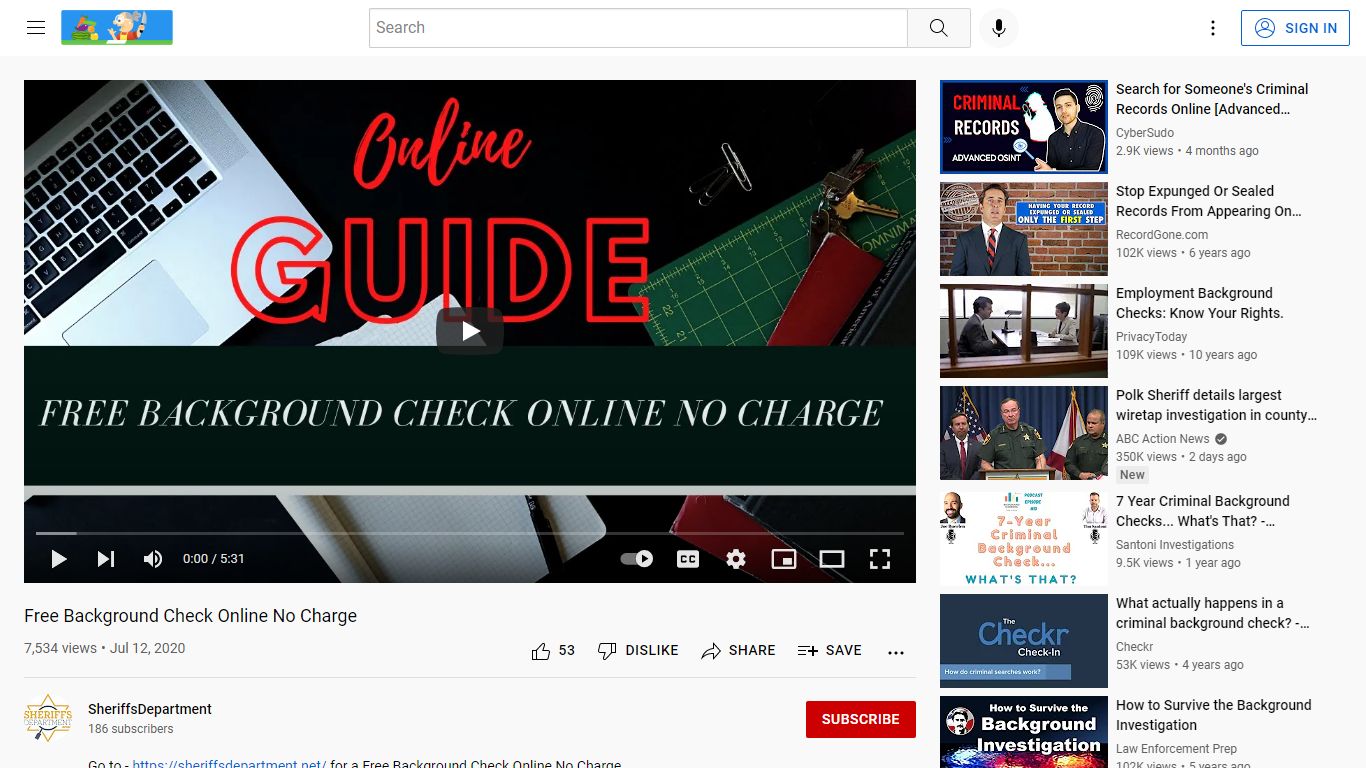The width and height of the screenshot is (1366, 768).
Task: Open Criminal Records Online video thumbnail
Action: coord(1024,127)
